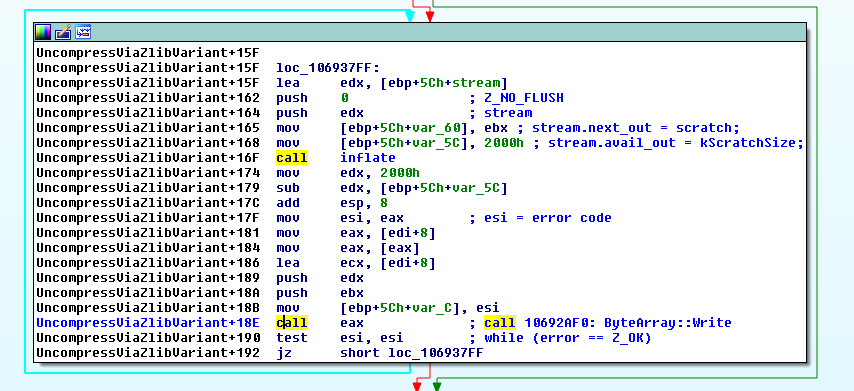The width and height of the screenshot is (854, 391).
Task: Click address UncompressViaZlibVariant+192
Action: click(148, 353)
